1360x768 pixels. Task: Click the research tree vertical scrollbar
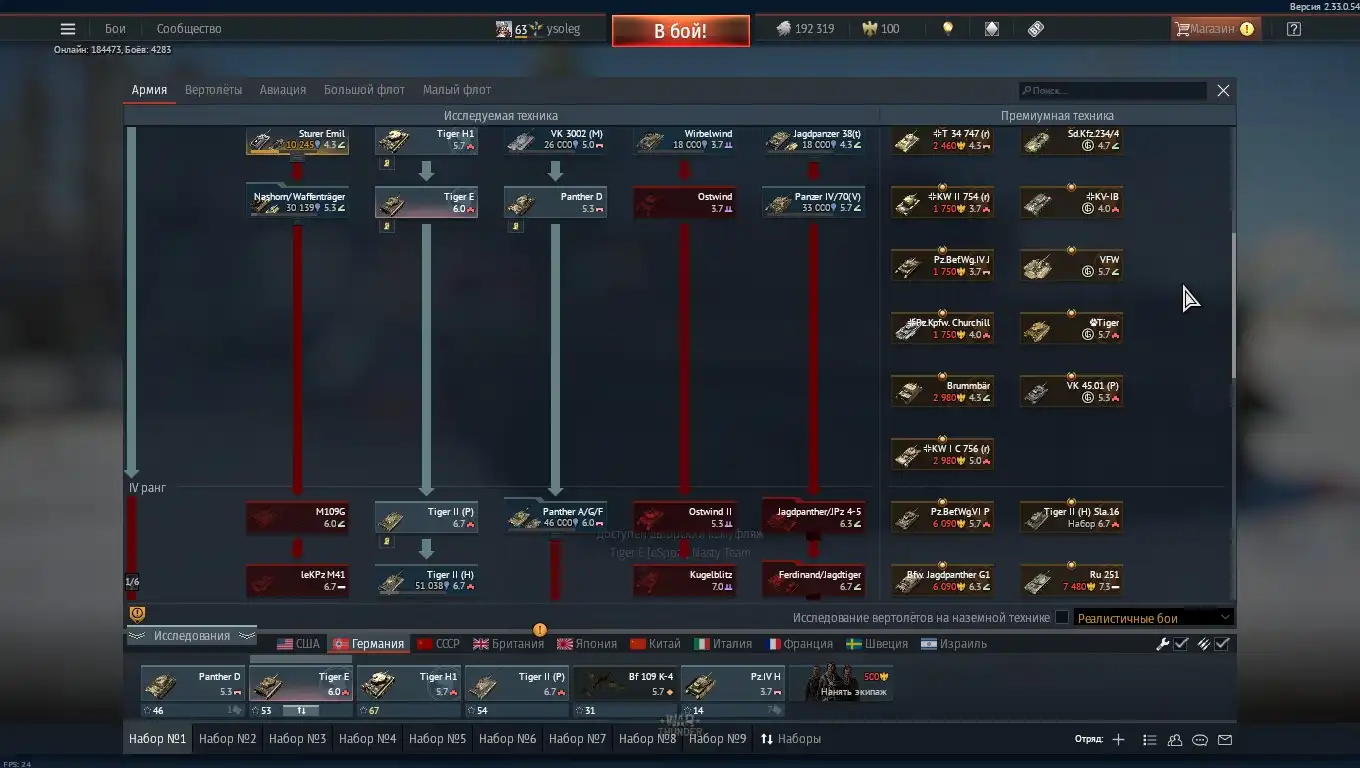click(x=1233, y=305)
